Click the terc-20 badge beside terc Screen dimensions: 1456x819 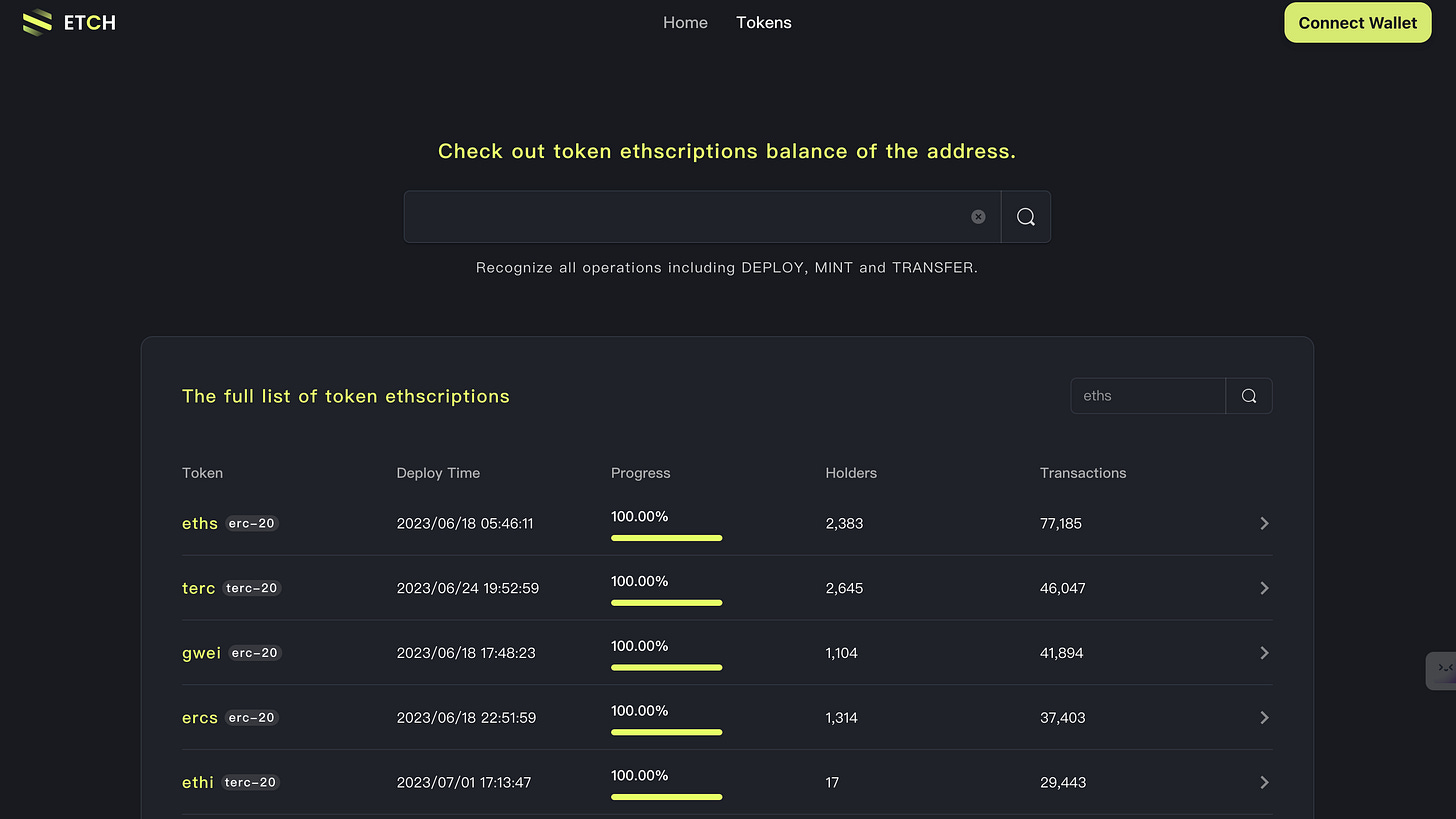pyautogui.click(x=252, y=588)
